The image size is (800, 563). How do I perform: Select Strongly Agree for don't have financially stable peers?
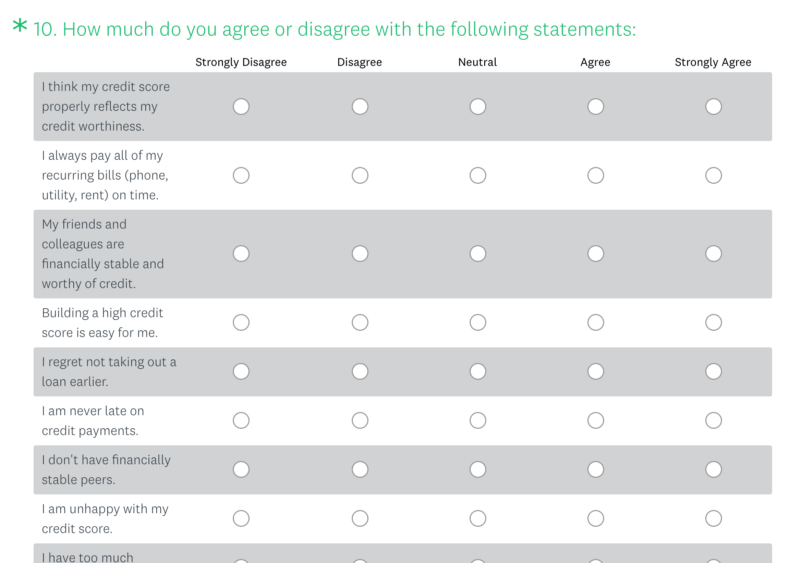click(713, 470)
